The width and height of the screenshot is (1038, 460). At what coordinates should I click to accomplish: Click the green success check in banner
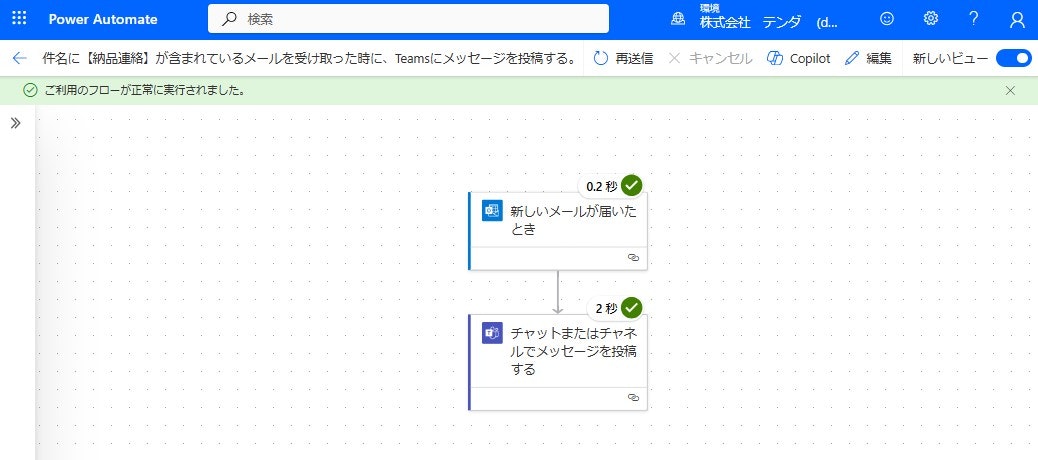[30, 91]
